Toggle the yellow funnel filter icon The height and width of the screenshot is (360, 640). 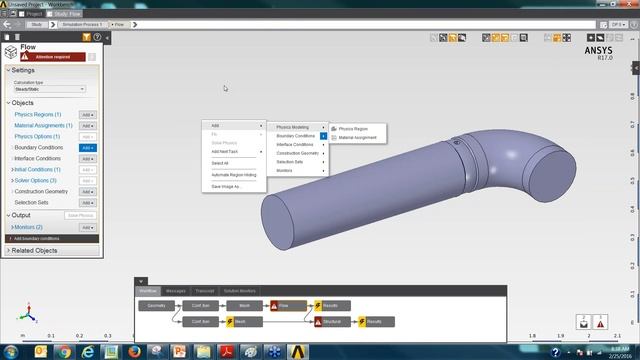[87, 37]
